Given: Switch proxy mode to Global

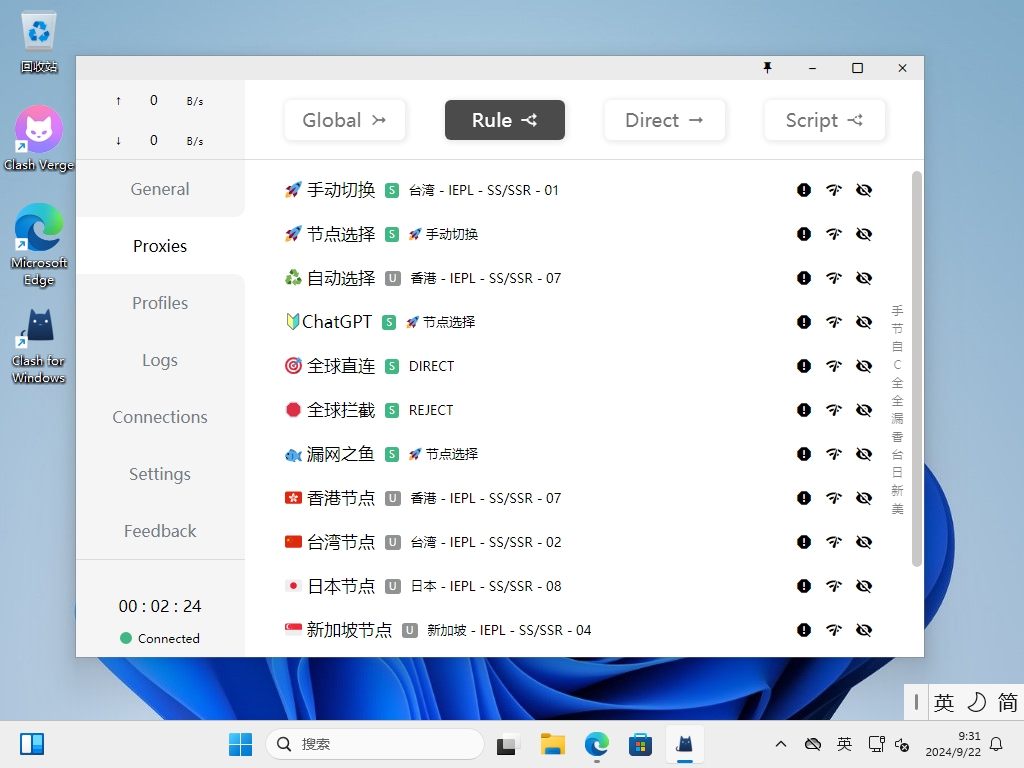Looking at the screenshot, I should point(345,120).
